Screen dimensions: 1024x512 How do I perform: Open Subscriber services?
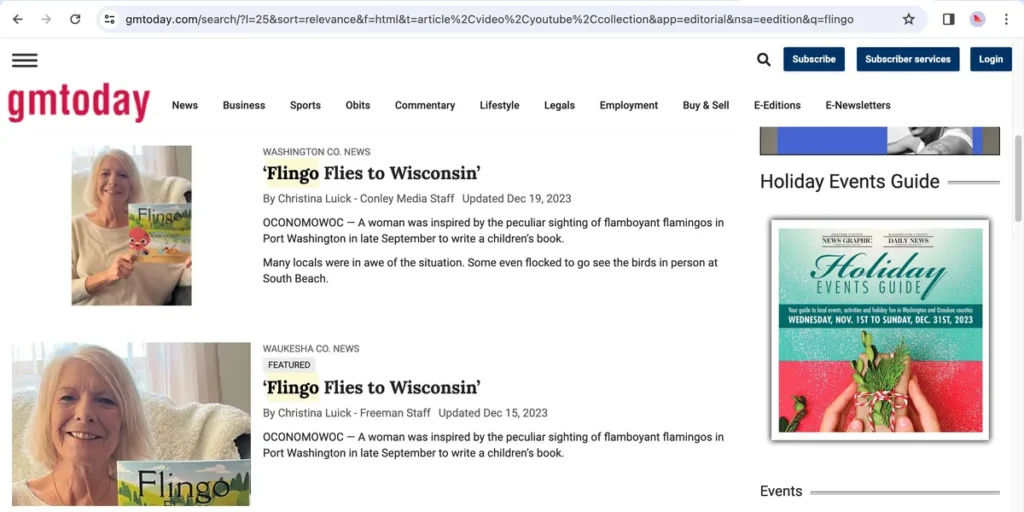[907, 59]
